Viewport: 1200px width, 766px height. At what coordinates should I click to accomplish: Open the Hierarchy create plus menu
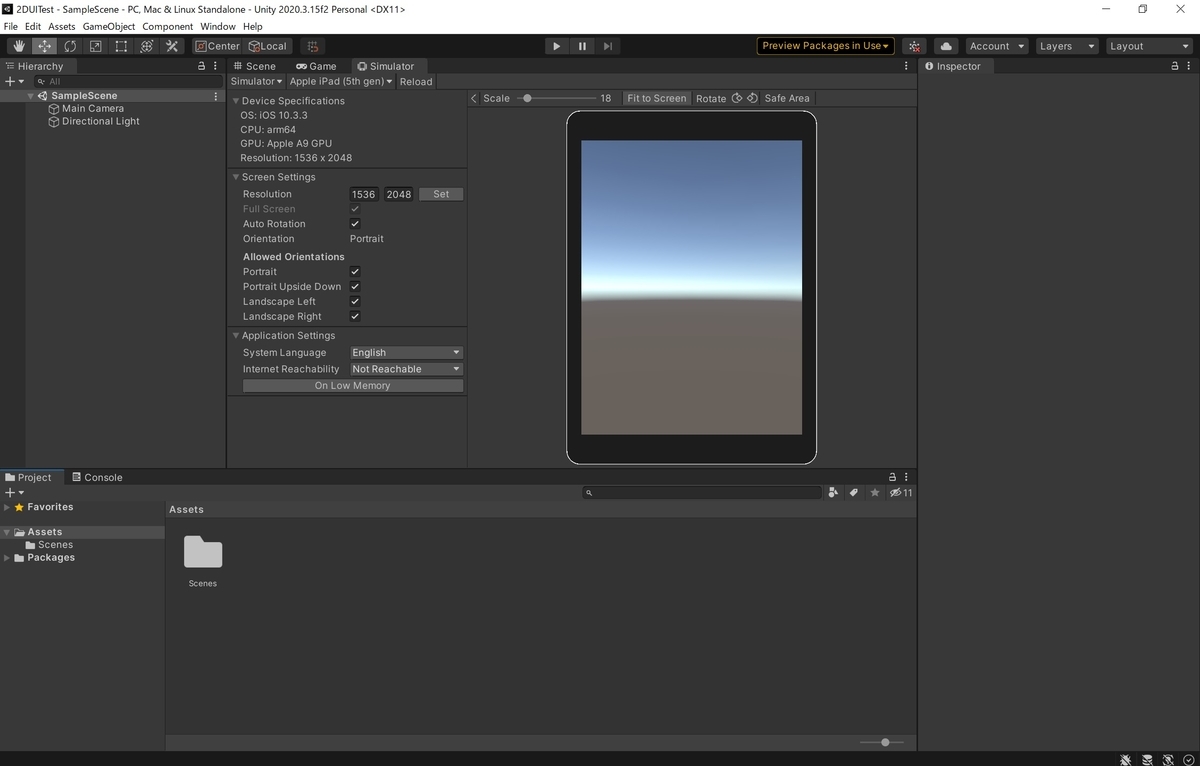tap(14, 81)
